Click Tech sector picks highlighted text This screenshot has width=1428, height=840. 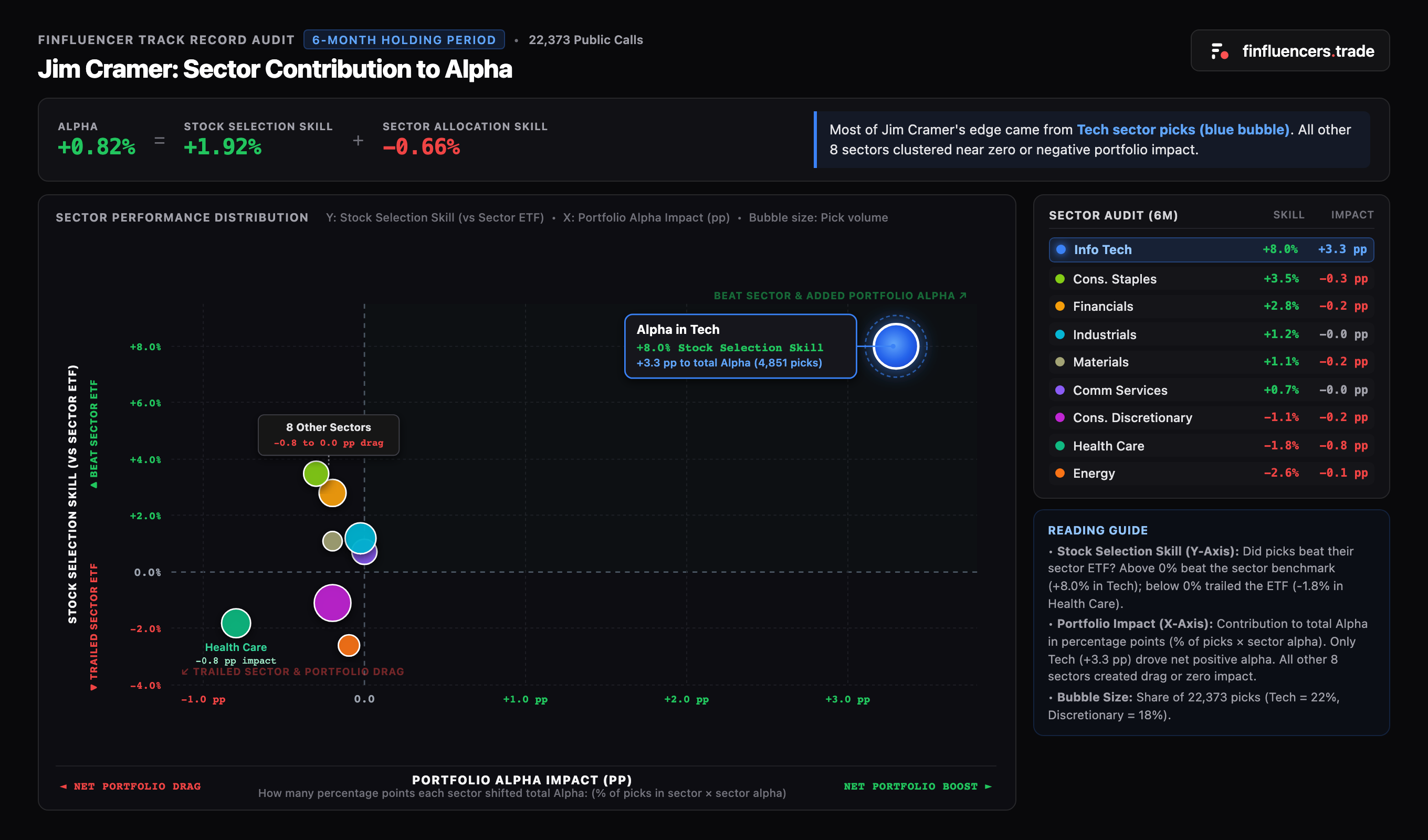pyautogui.click(x=1183, y=130)
